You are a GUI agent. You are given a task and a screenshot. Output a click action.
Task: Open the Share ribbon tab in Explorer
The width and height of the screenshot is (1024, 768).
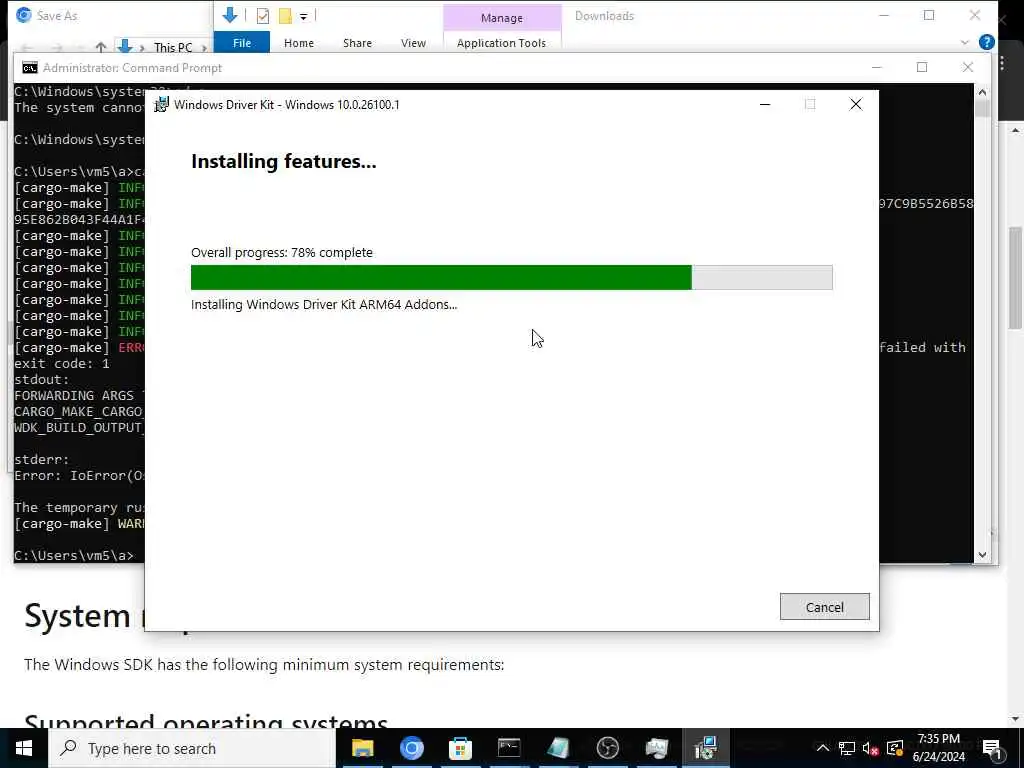(357, 42)
